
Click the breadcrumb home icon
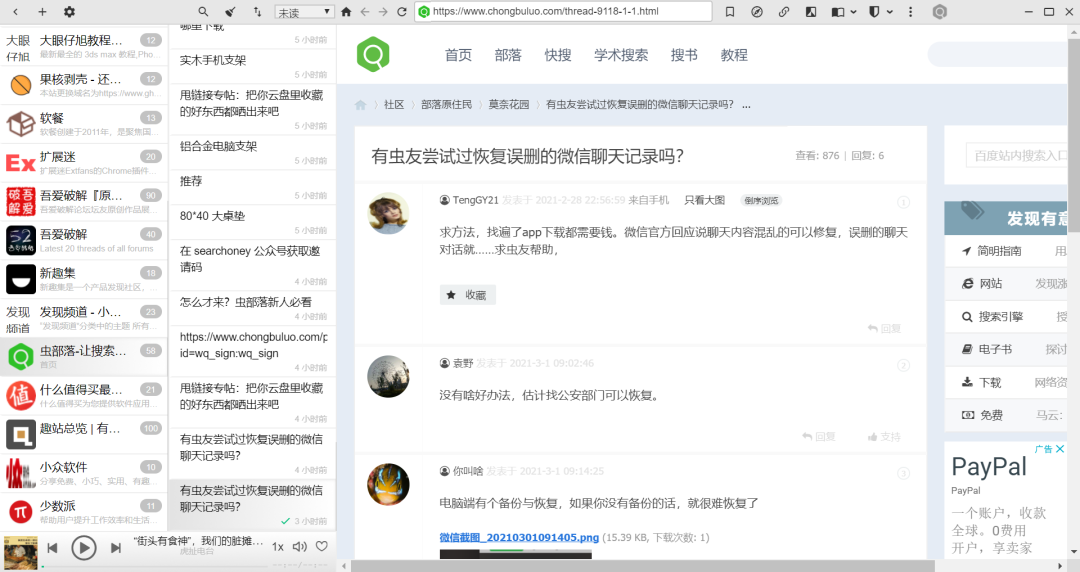point(360,105)
